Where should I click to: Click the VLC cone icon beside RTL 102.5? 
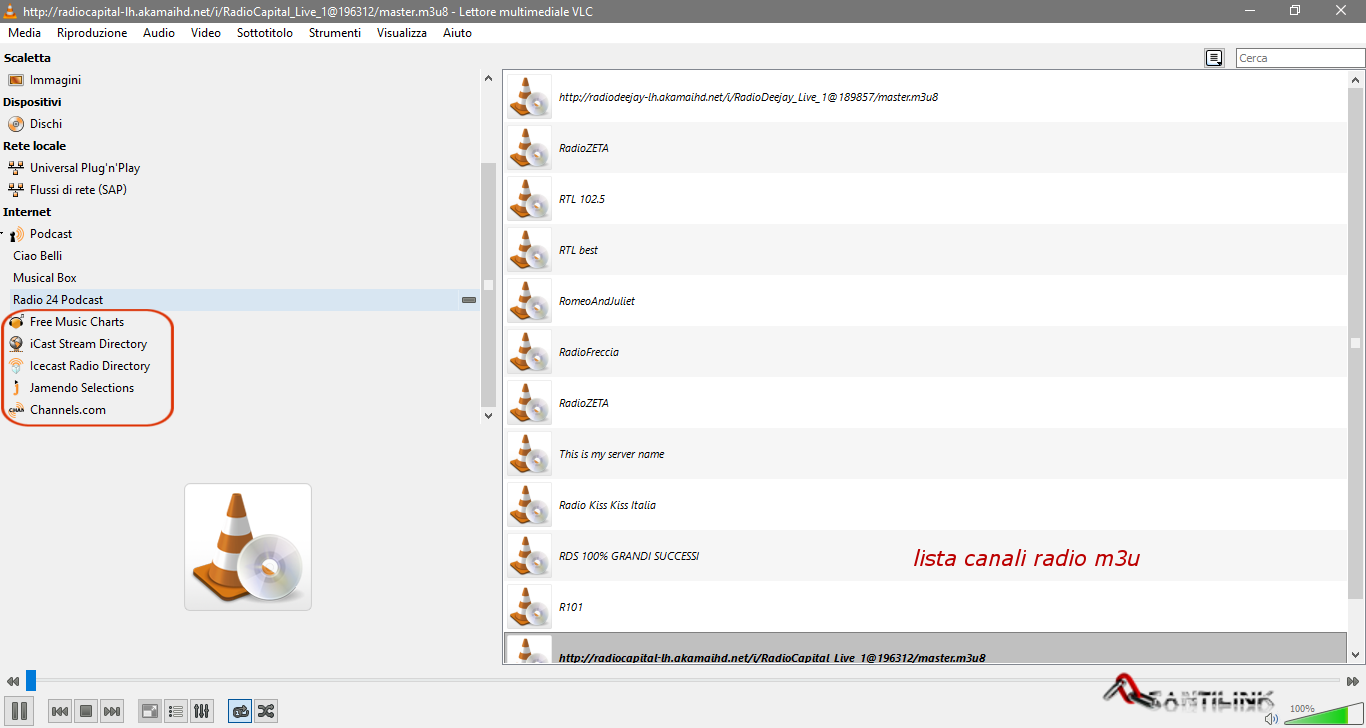(x=529, y=199)
